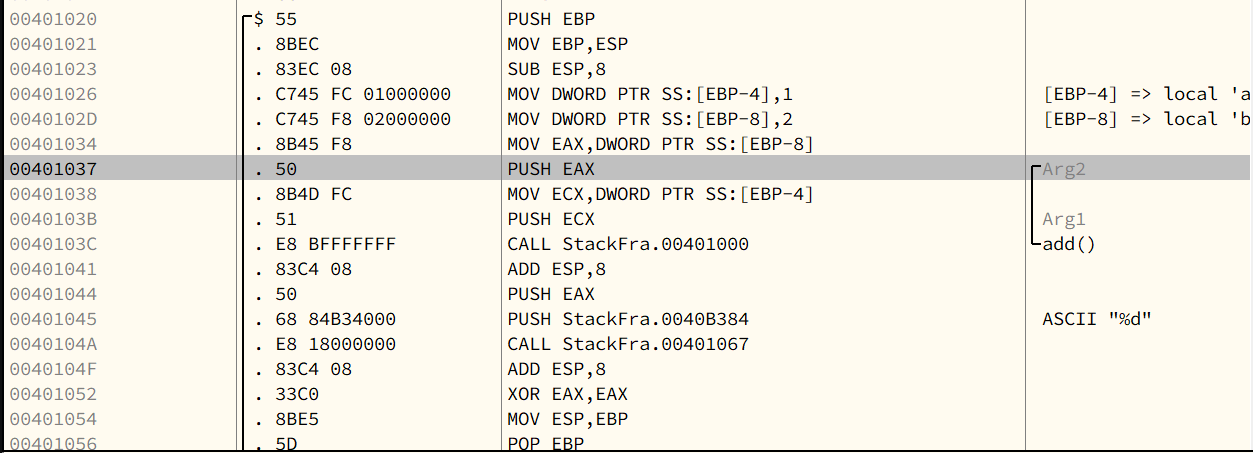Click the MOV EAX,DWORD PTR SS:[EBP-8] instruction

pos(660,144)
